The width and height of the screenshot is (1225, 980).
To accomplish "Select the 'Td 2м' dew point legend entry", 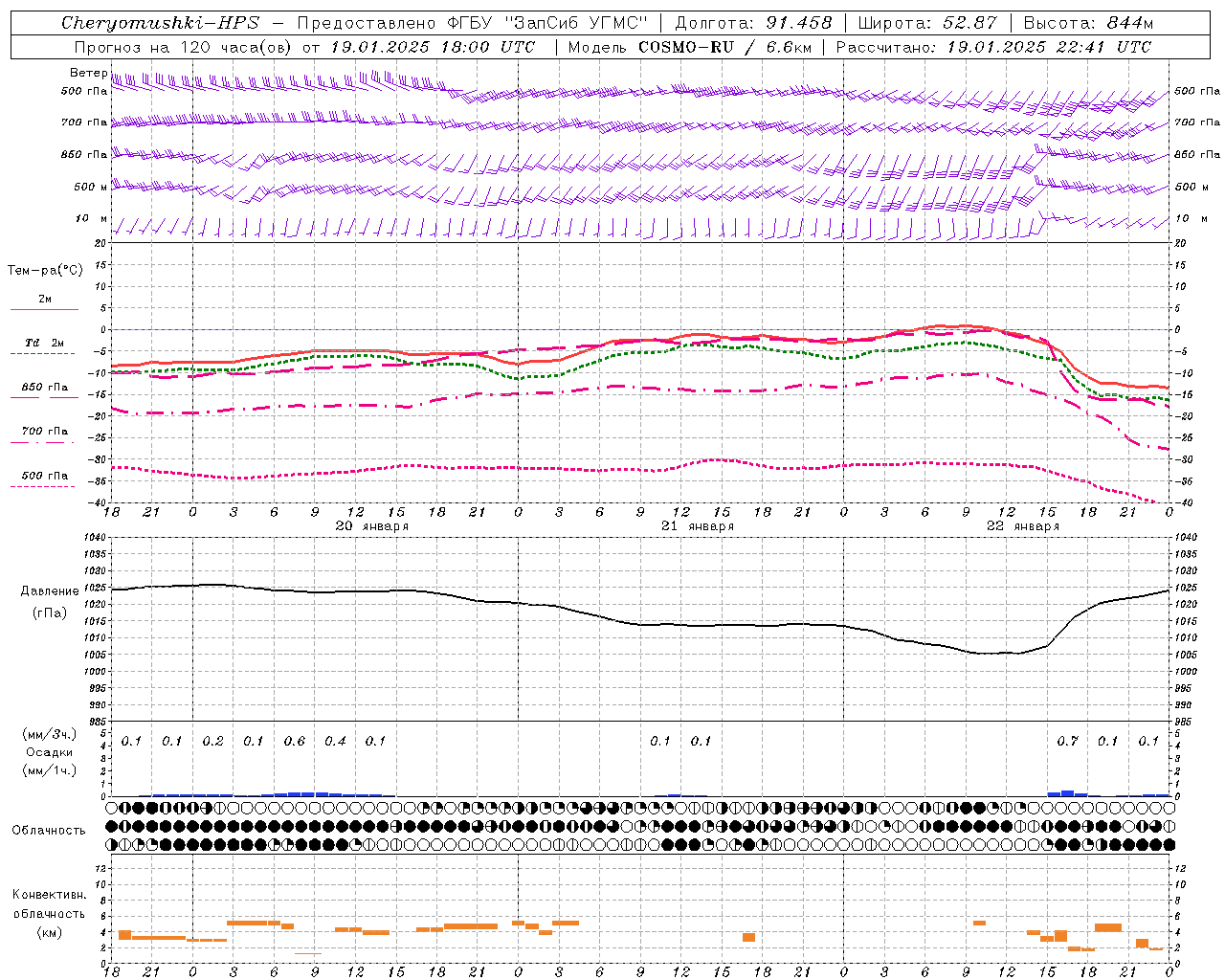I will coord(45,343).
